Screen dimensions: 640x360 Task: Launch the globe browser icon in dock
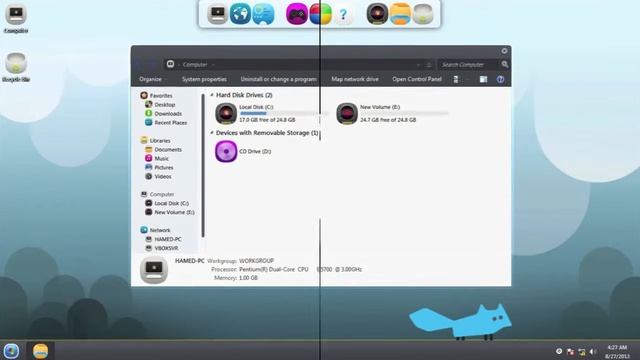(x=240, y=14)
